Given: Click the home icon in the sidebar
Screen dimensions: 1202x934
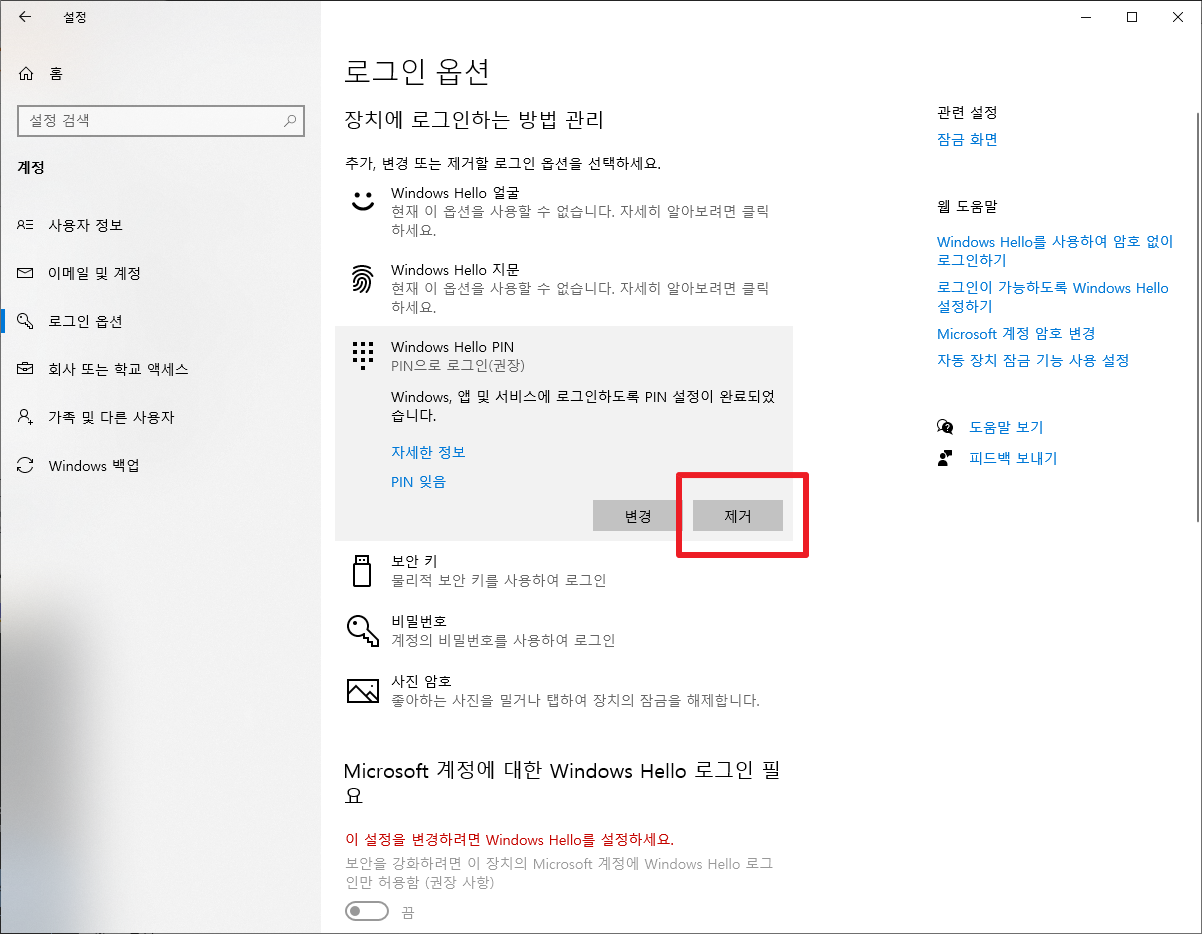Looking at the screenshot, I should click(x=27, y=73).
